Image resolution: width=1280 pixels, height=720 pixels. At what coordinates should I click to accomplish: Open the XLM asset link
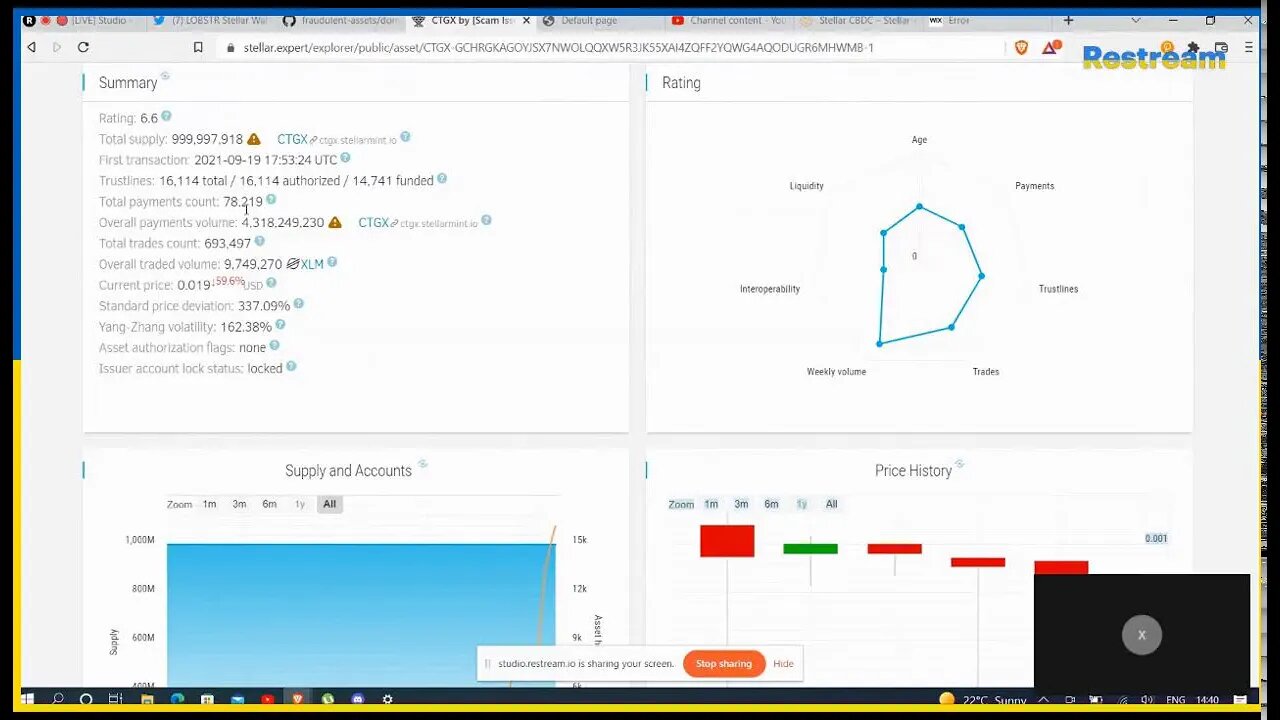point(312,265)
